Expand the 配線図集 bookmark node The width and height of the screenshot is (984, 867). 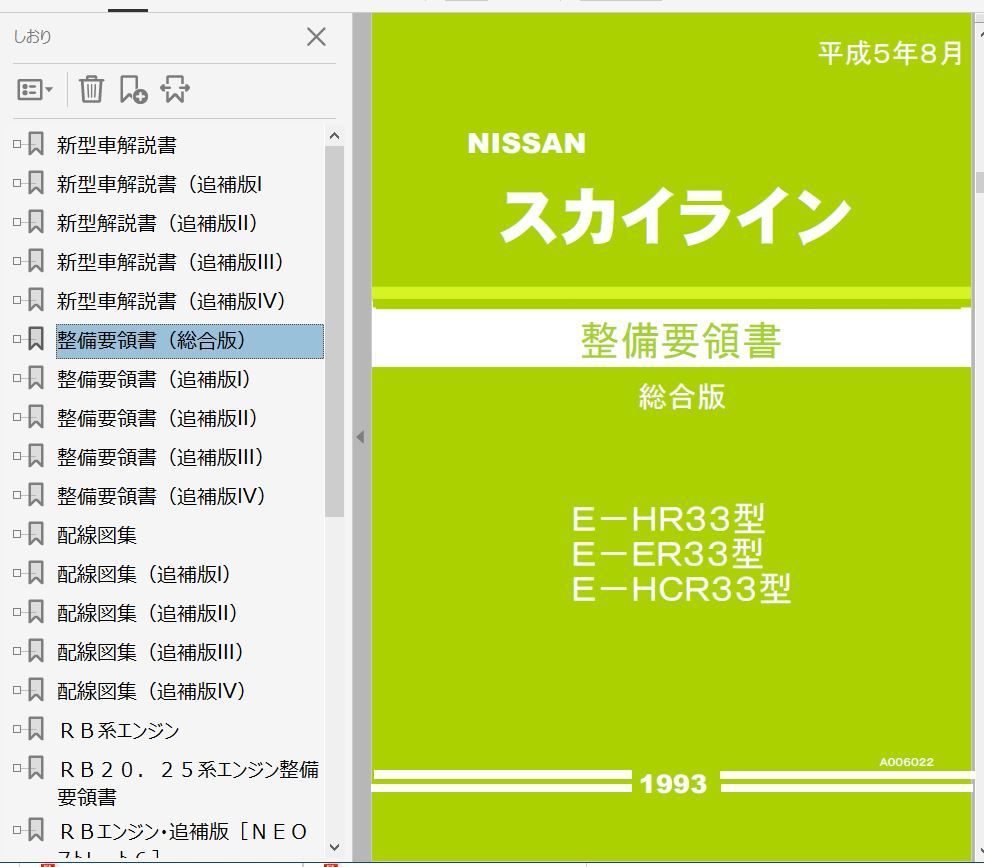[x=18, y=534]
